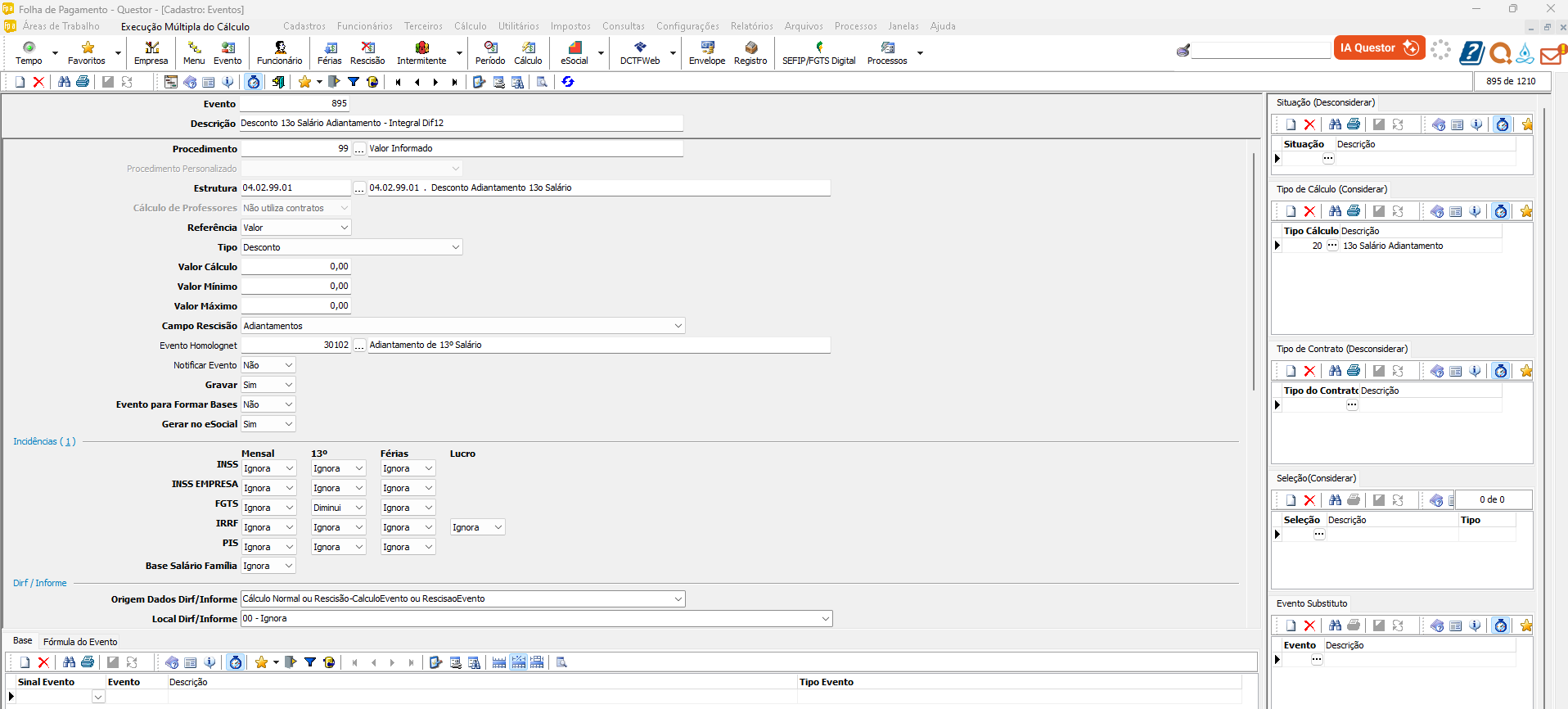
Task: Open the DCTFWeb toolbar icon
Action: click(639, 52)
